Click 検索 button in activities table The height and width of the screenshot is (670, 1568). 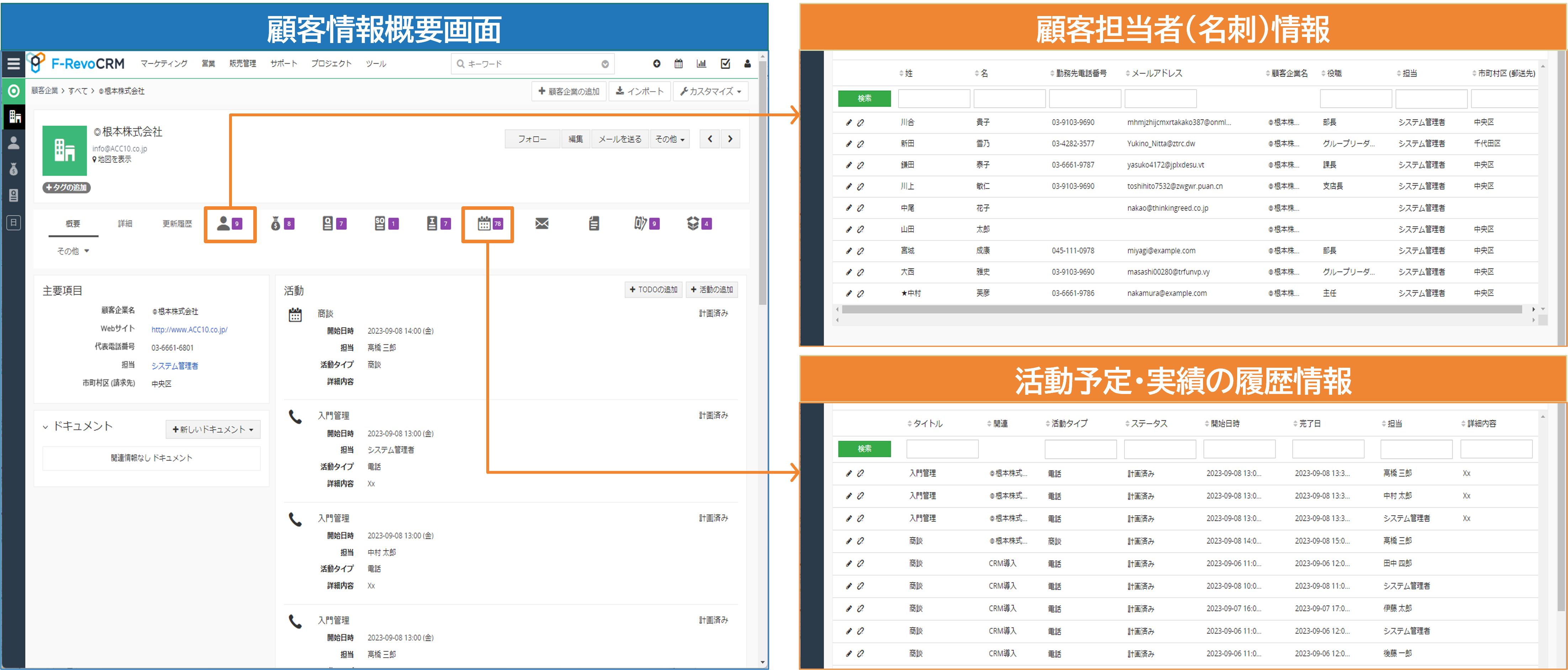(x=864, y=449)
